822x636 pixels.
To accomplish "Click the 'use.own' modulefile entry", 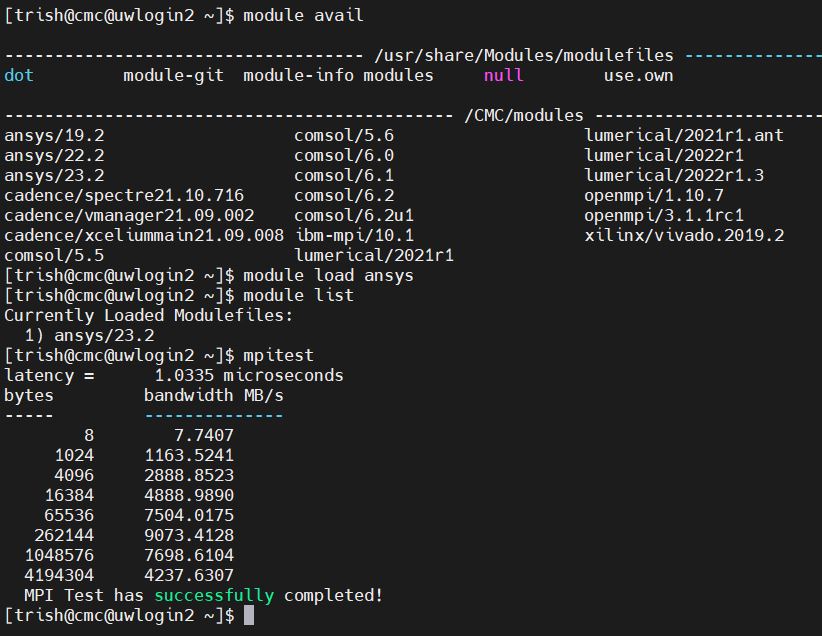I will pos(638,75).
